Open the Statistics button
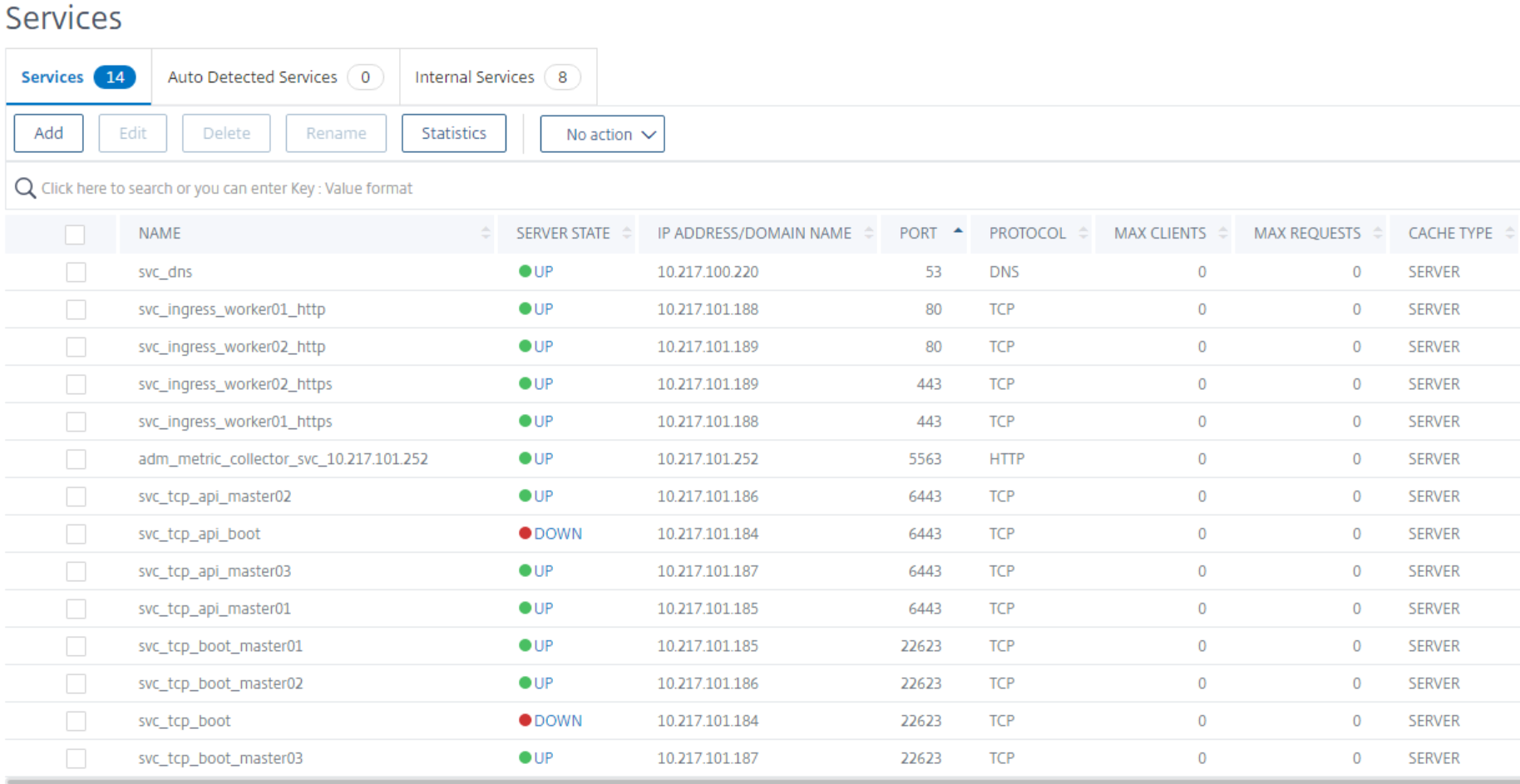This screenshot has width=1520, height=784. tap(453, 133)
